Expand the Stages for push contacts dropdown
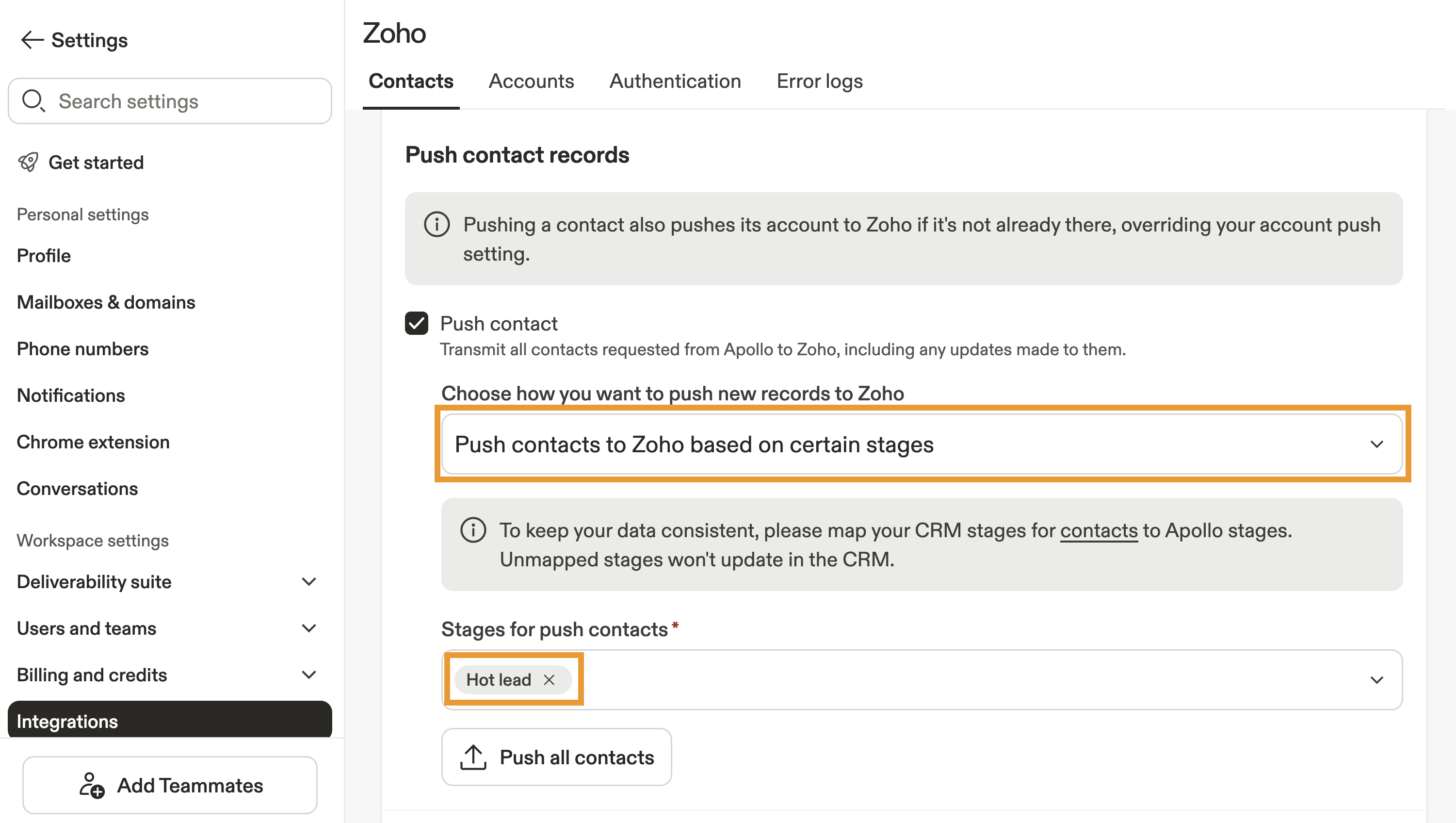 [1376, 679]
